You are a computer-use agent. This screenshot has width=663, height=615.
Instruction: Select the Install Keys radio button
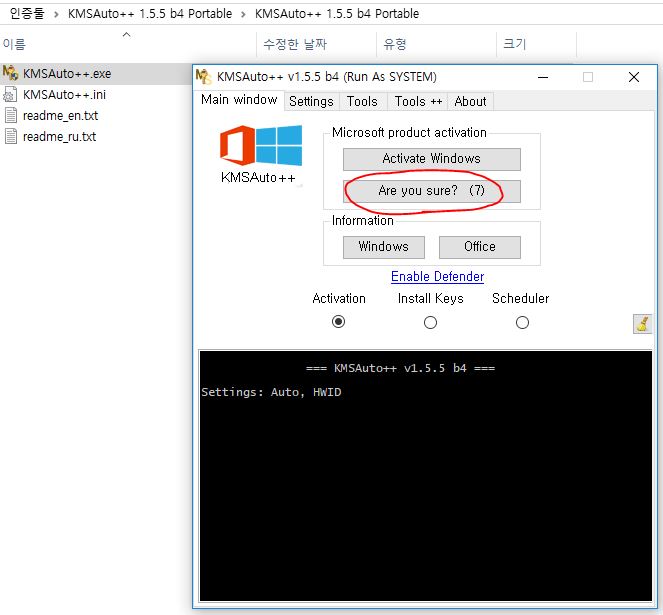430,322
